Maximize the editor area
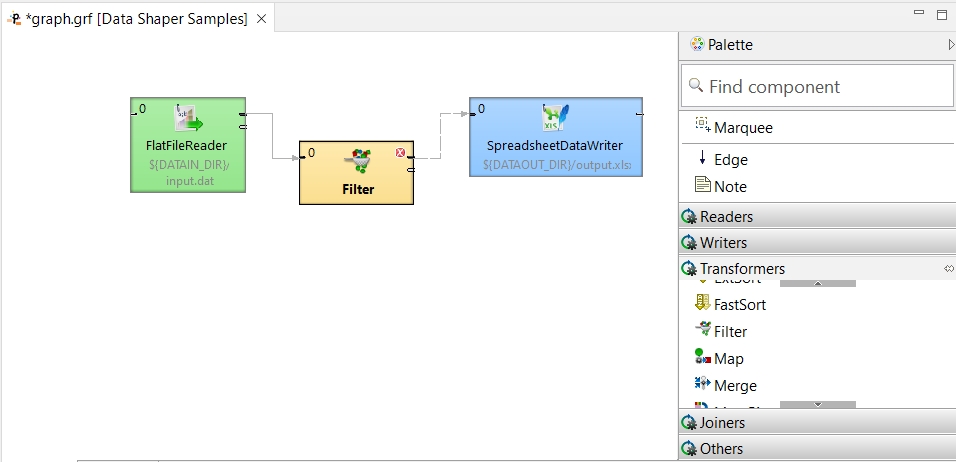The width and height of the screenshot is (956, 462). (941, 15)
